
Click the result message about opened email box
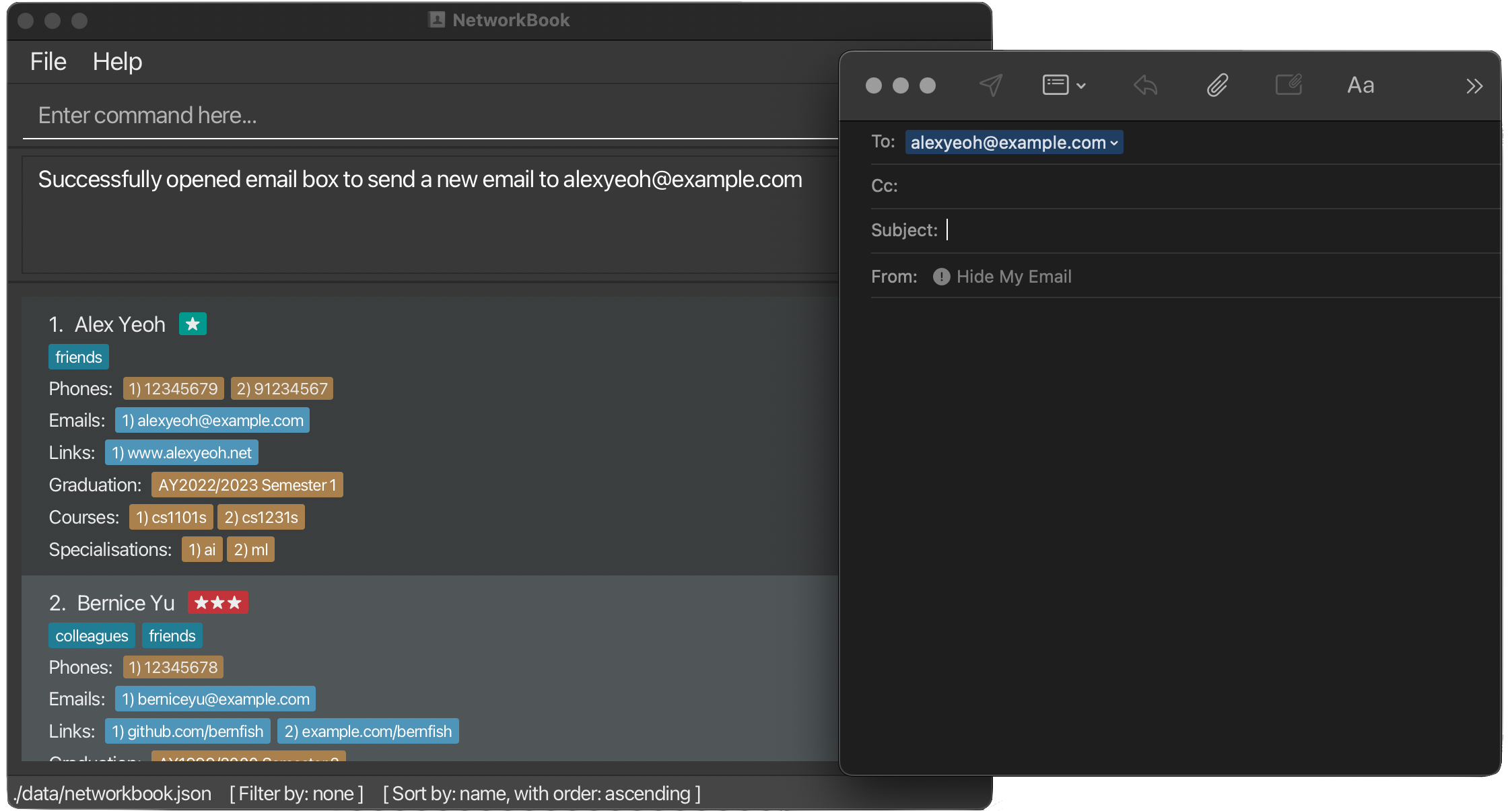(420, 180)
